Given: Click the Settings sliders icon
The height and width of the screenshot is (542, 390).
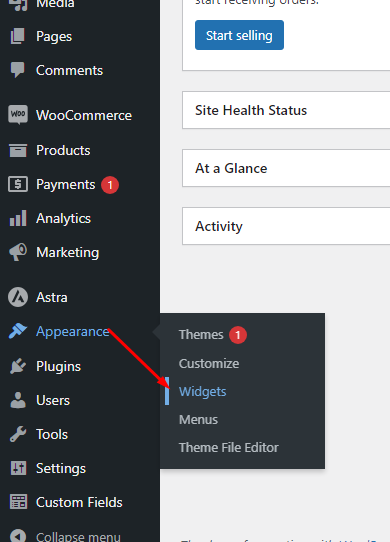Looking at the screenshot, I should pyautogui.click(x=18, y=468).
